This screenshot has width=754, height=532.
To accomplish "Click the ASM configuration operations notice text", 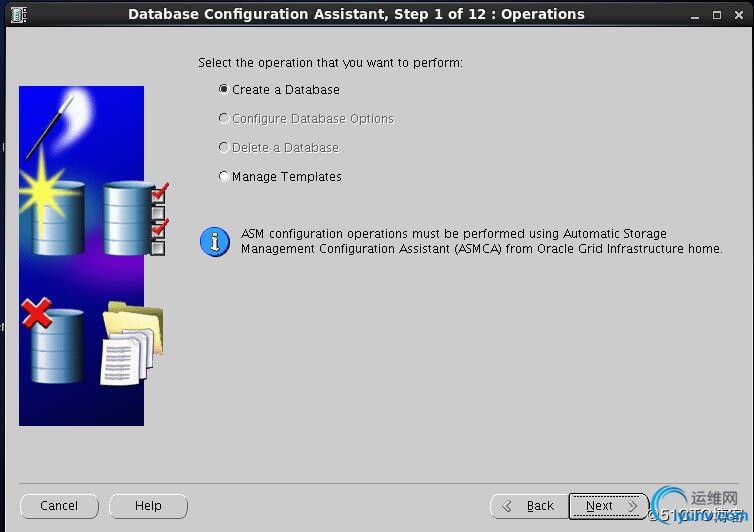I will pyautogui.click(x=481, y=241).
